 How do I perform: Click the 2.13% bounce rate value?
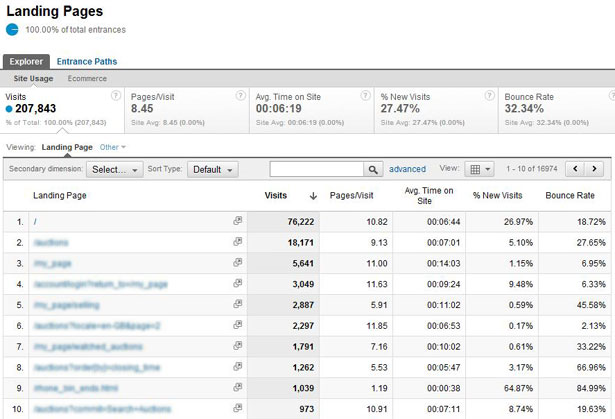[x=594, y=326]
